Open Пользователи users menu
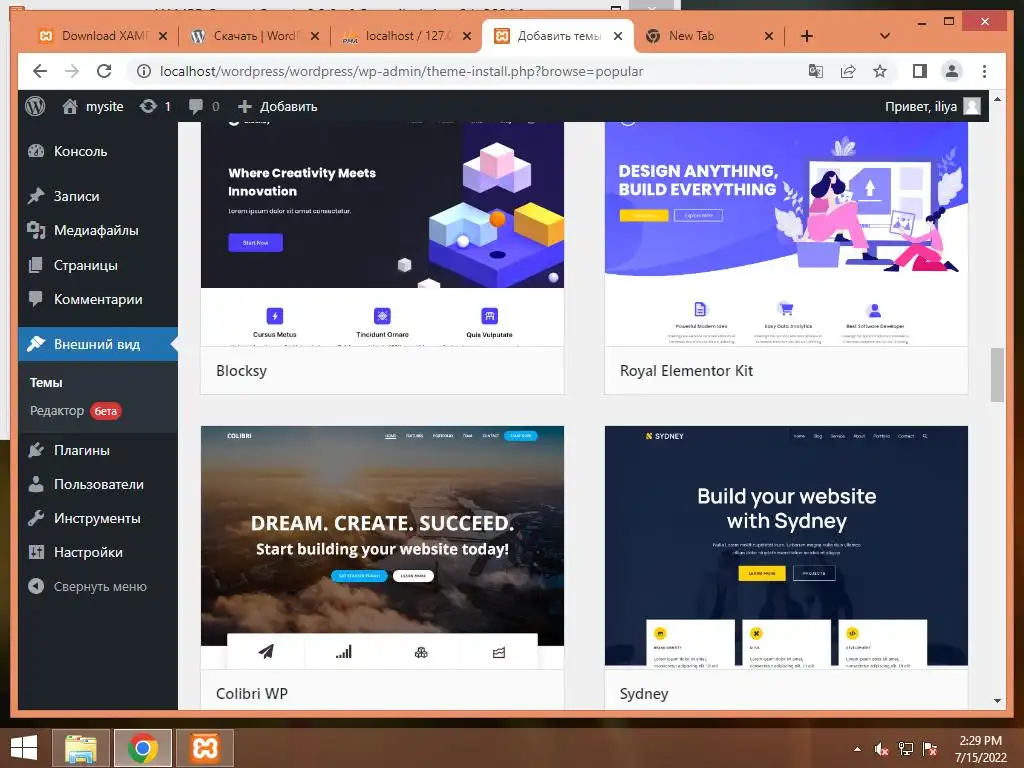1024x768 pixels. point(98,484)
